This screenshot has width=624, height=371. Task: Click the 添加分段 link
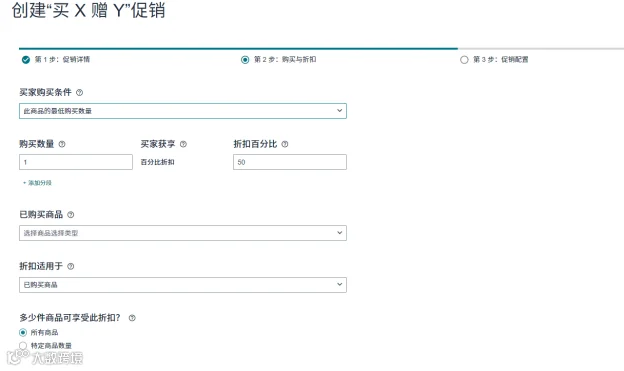point(37,183)
